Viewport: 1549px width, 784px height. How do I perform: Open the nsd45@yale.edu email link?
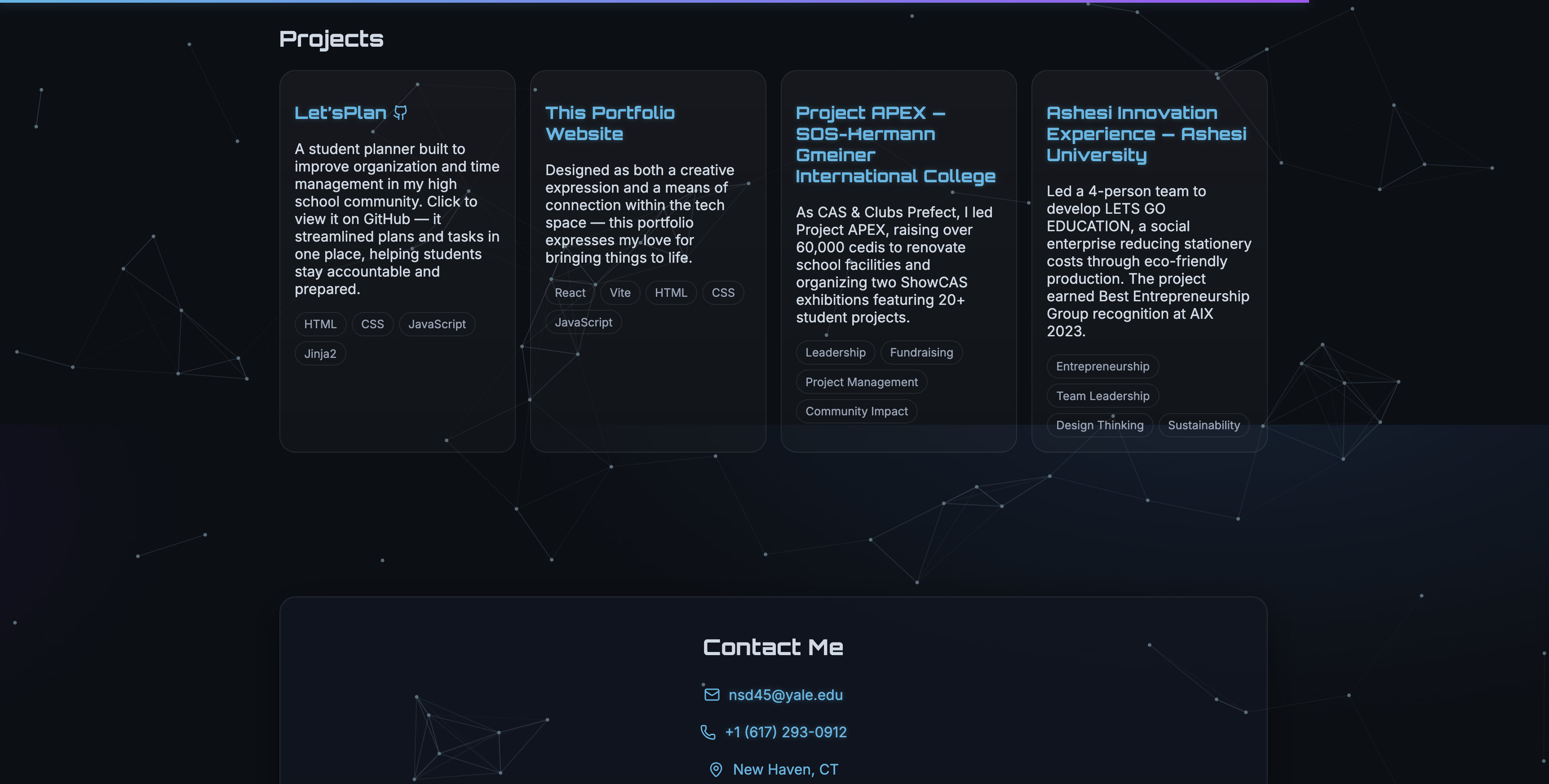[785, 695]
